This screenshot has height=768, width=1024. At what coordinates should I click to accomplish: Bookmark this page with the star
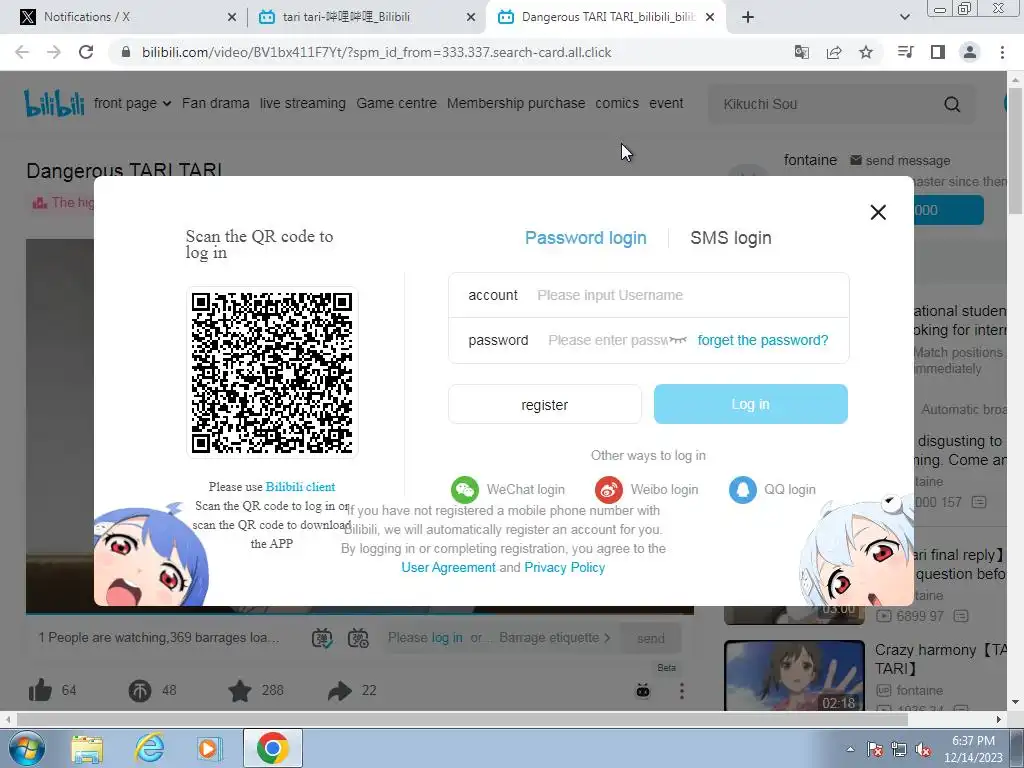click(x=866, y=52)
